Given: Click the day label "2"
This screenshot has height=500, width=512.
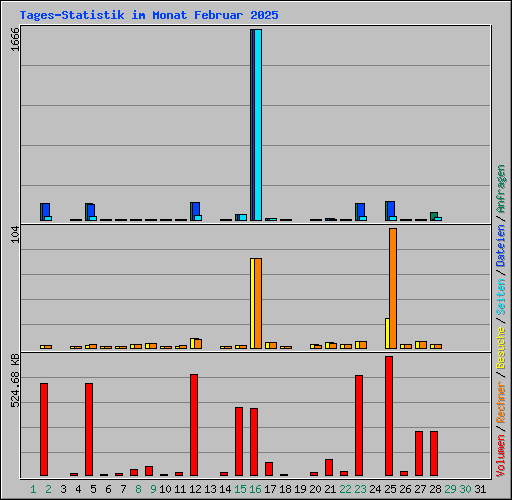Looking at the screenshot, I should coord(48,489).
